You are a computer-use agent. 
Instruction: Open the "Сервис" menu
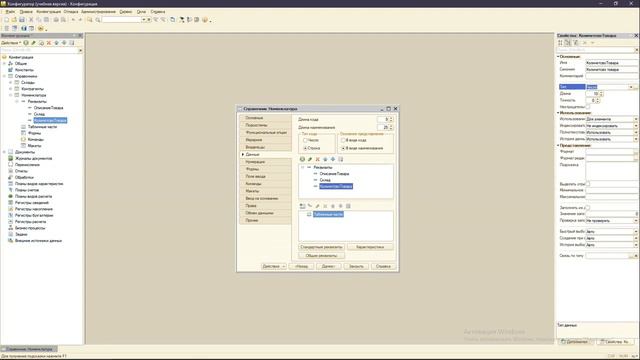pos(125,12)
